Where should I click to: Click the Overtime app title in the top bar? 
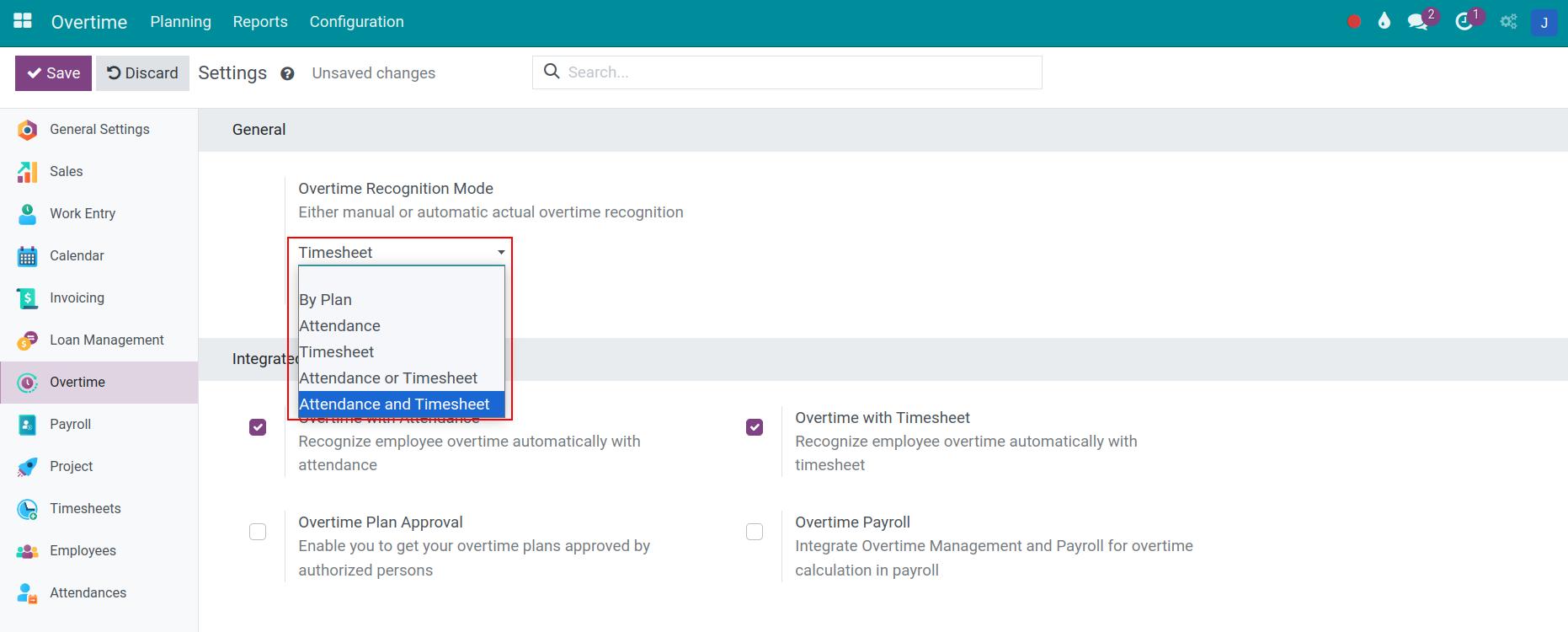click(x=89, y=22)
